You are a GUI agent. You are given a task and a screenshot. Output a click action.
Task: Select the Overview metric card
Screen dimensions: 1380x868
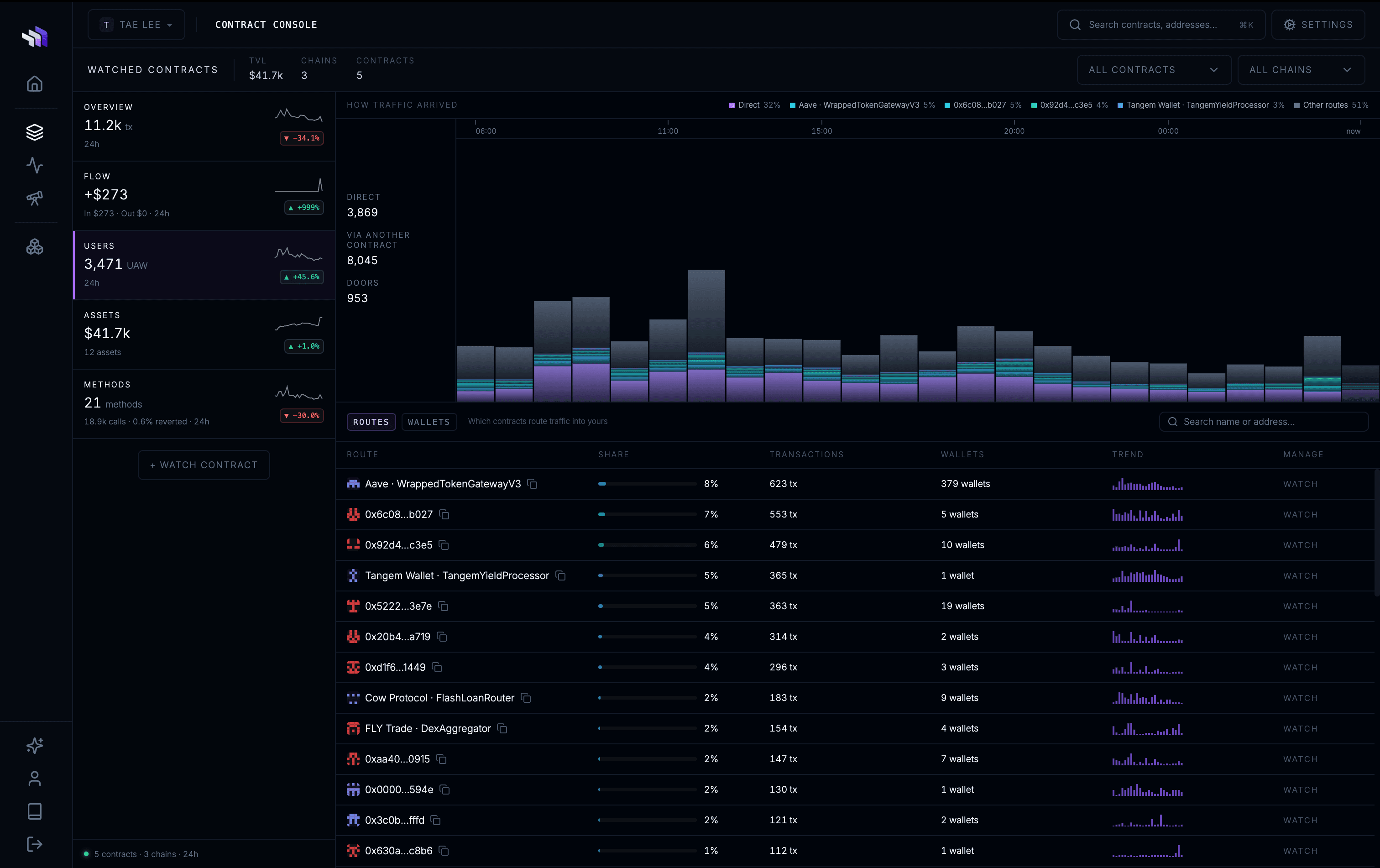[x=204, y=126]
